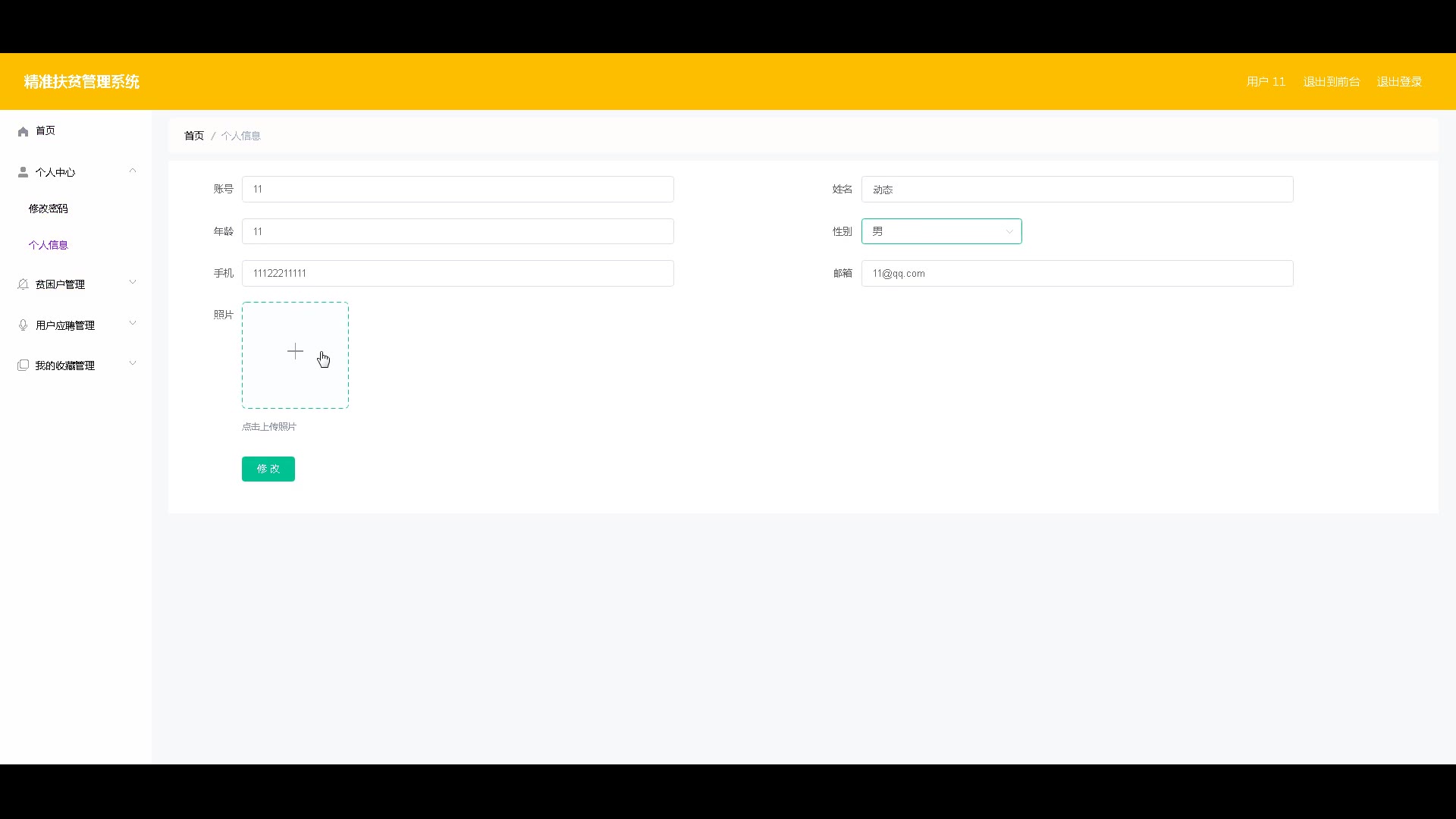Select 个人信息 menu item
This screenshot has width=1456, height=819.
click(49, 245)
